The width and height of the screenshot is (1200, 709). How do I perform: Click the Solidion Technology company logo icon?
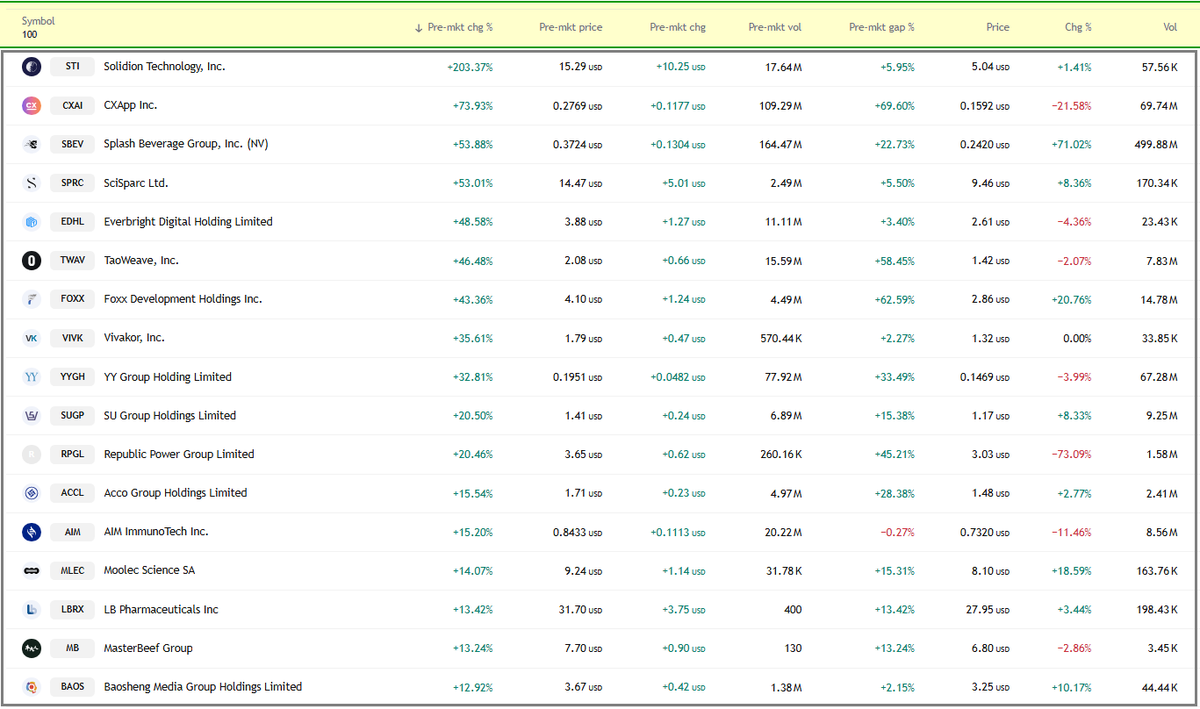[x=32, y=67]
